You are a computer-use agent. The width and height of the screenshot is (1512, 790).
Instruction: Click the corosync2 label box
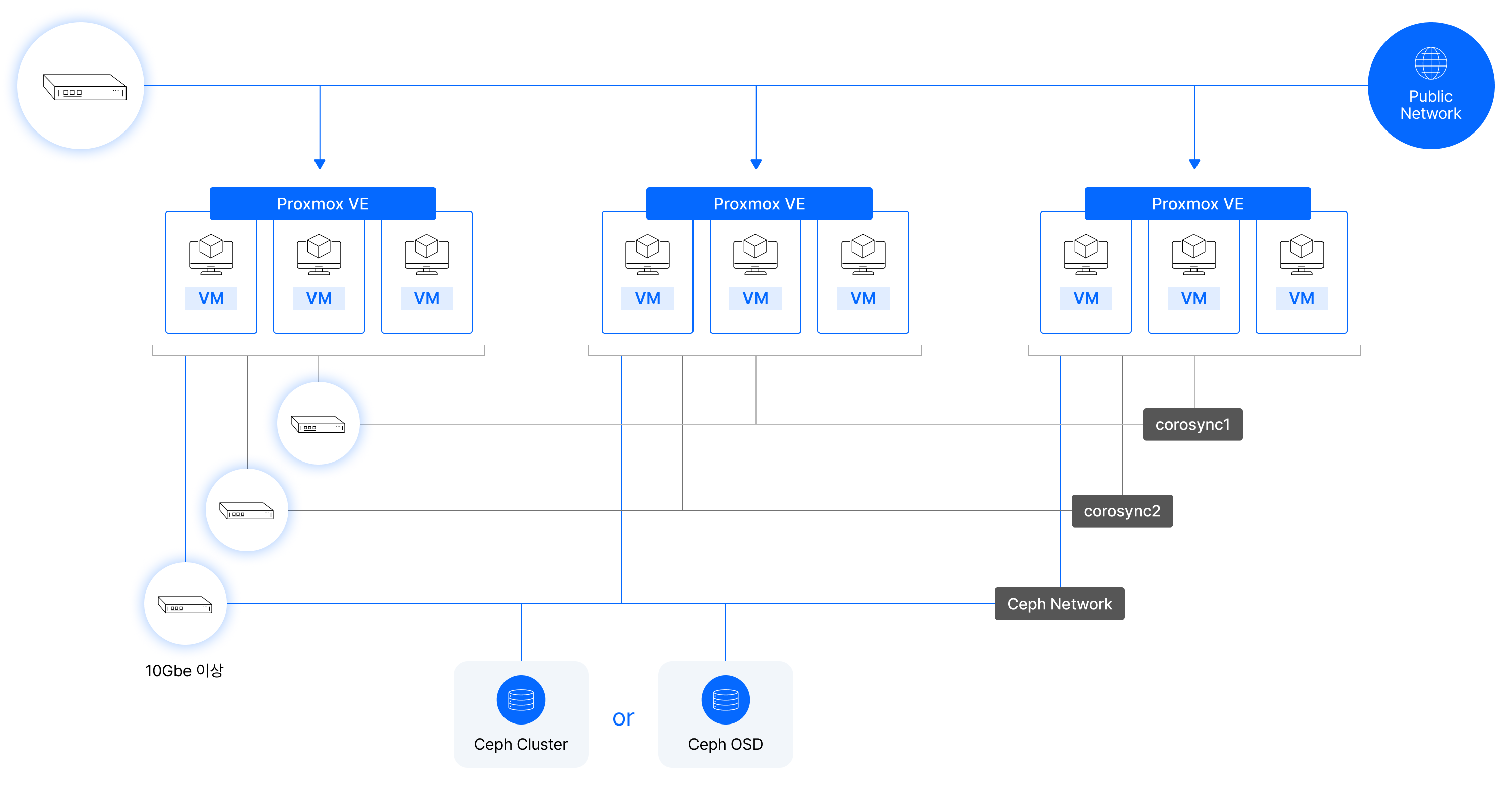click(1122, 510)
